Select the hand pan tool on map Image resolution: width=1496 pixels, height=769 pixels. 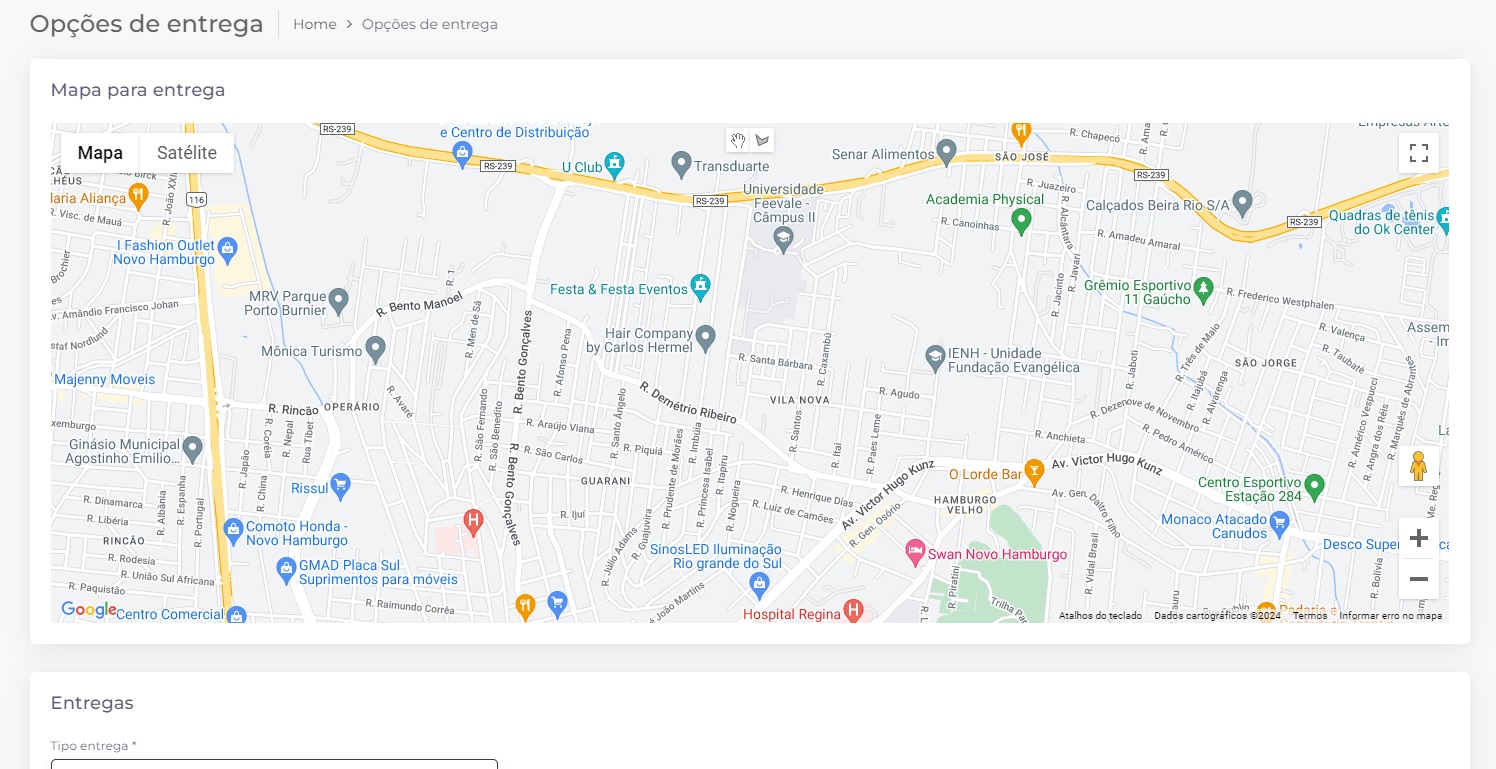click(738, 140)
